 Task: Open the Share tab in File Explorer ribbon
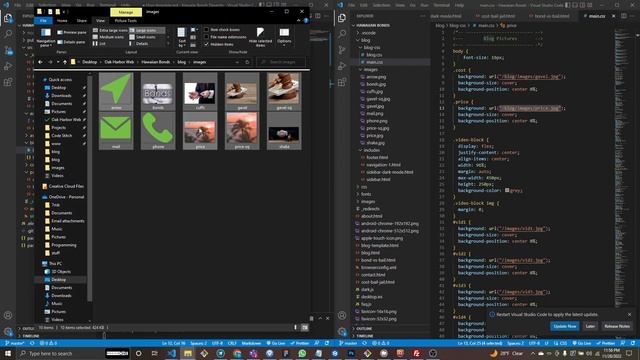pyautogui.click(x=82, y=20)
